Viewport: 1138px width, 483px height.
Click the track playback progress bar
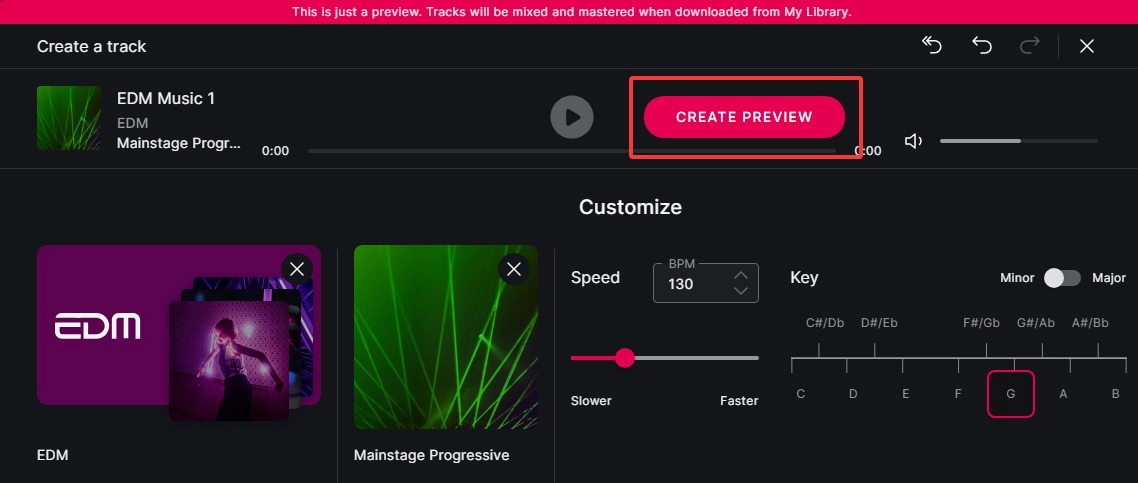[572, 151]
